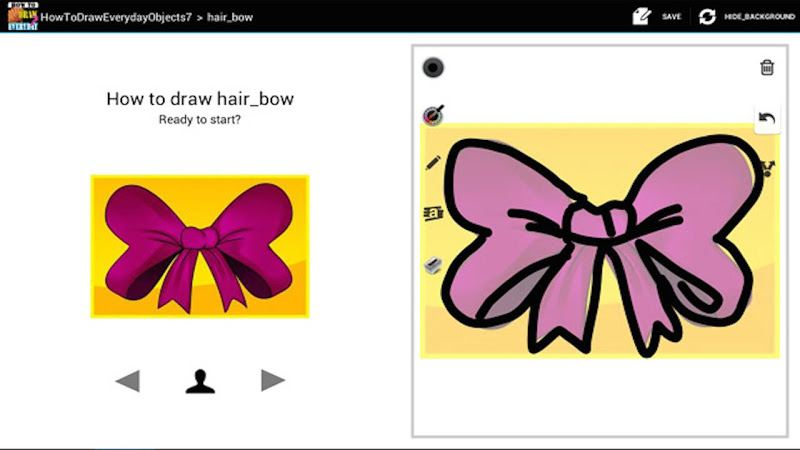Open the black brush size selector
This screenshot has width=800, height=450.
tap(433, 68)
